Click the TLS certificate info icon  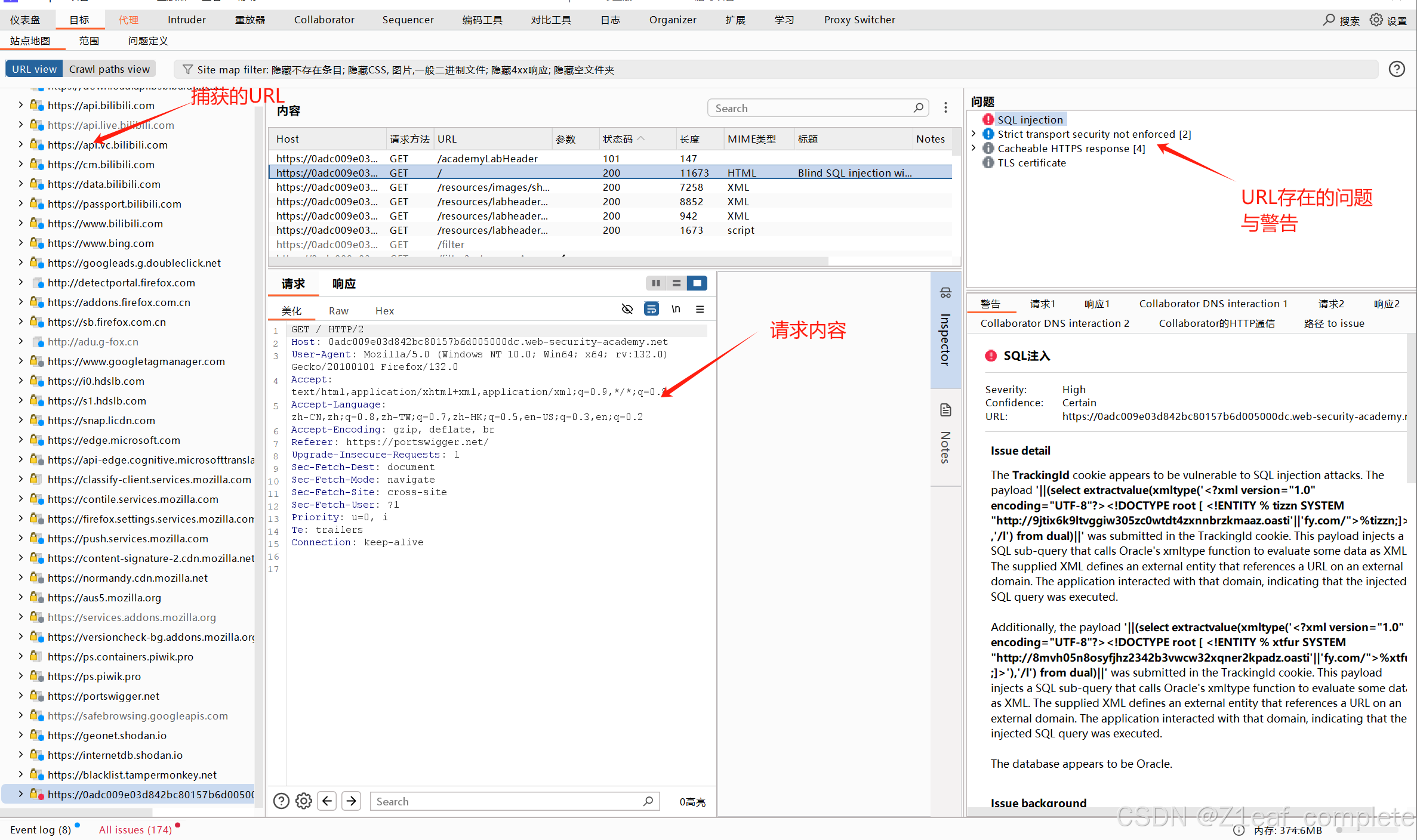pos(988,163)
